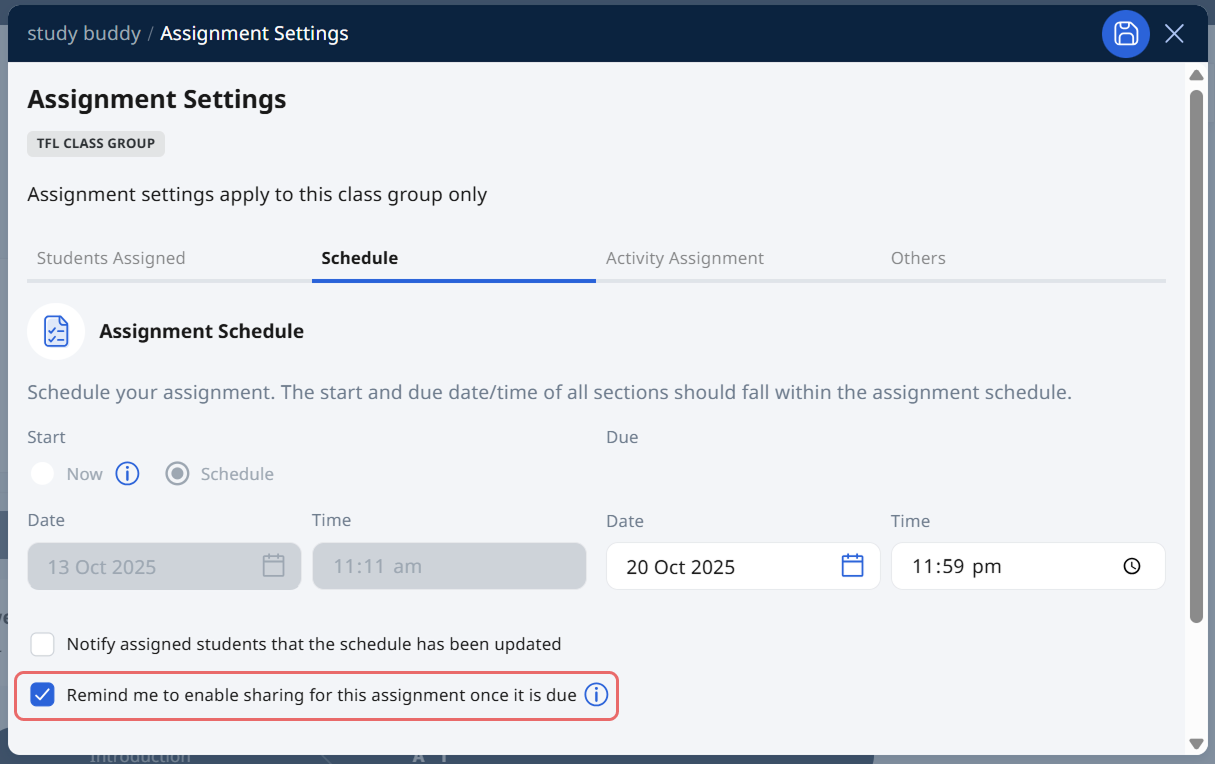Open the Activity Assignment tab
This screenshot has height=764, width=1215.
coord(684,258)
